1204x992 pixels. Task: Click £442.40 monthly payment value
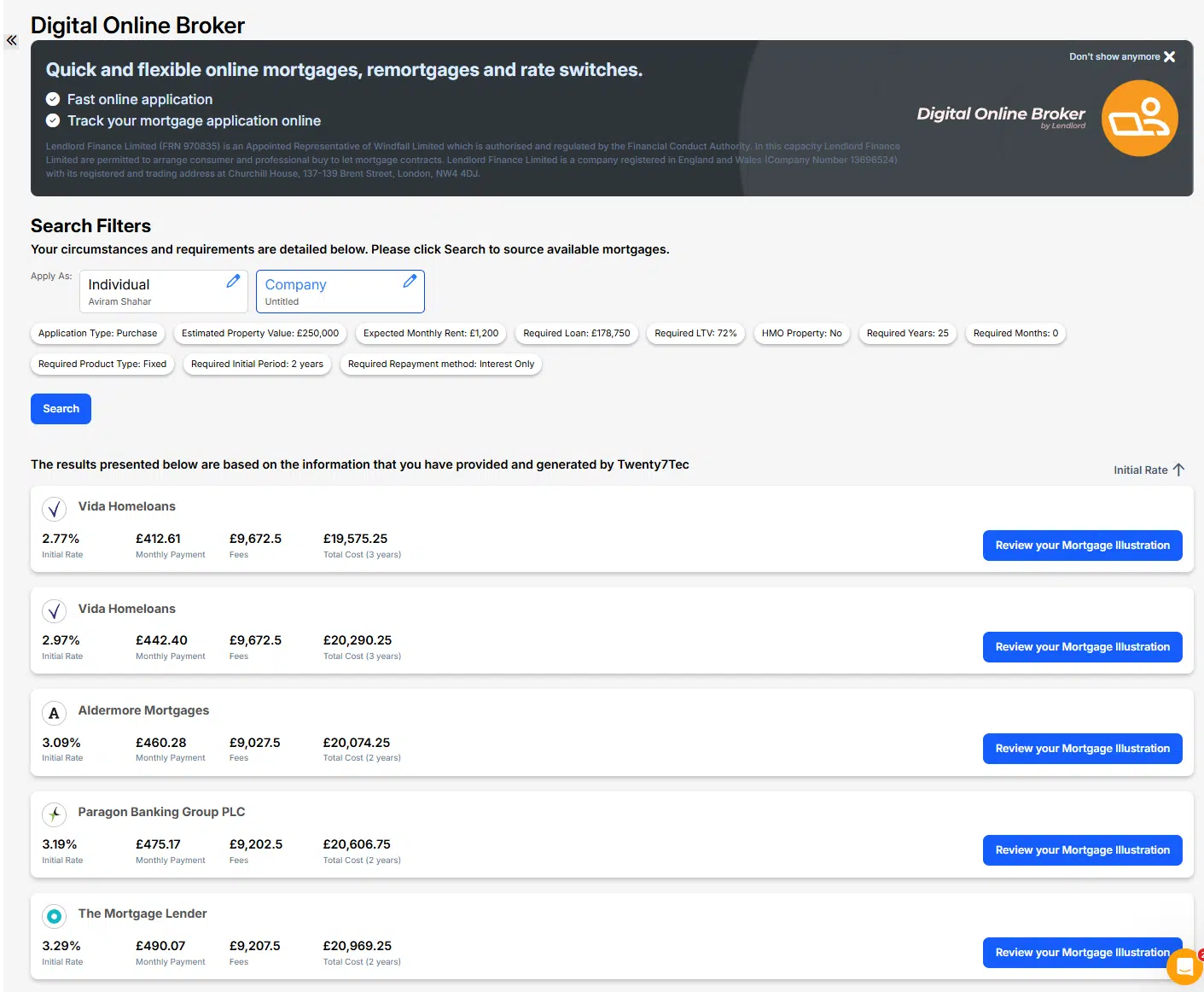[x=161, y=640]
